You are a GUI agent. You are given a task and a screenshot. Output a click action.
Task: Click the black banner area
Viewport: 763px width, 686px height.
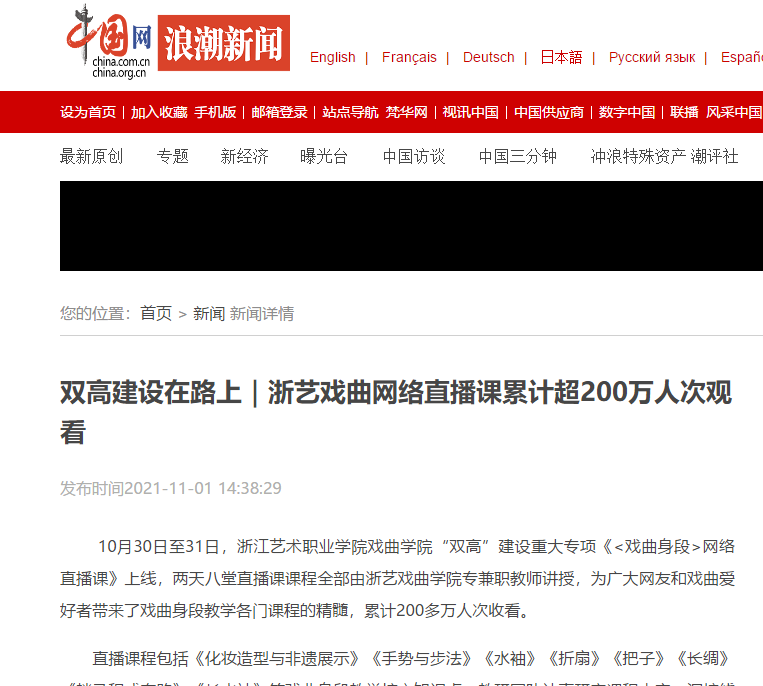411,226
